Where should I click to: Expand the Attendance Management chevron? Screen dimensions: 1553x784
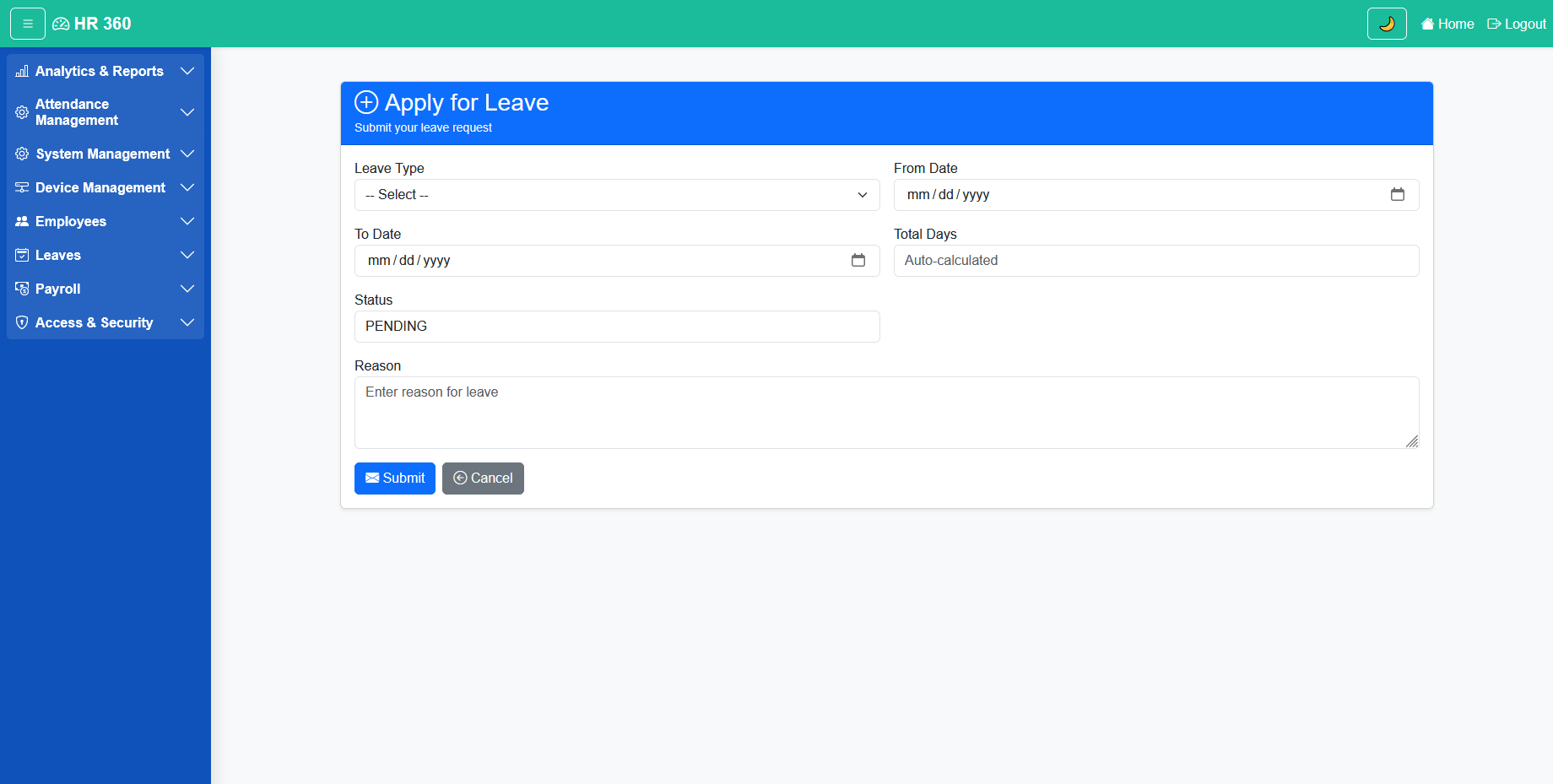[x=187, y=112]
